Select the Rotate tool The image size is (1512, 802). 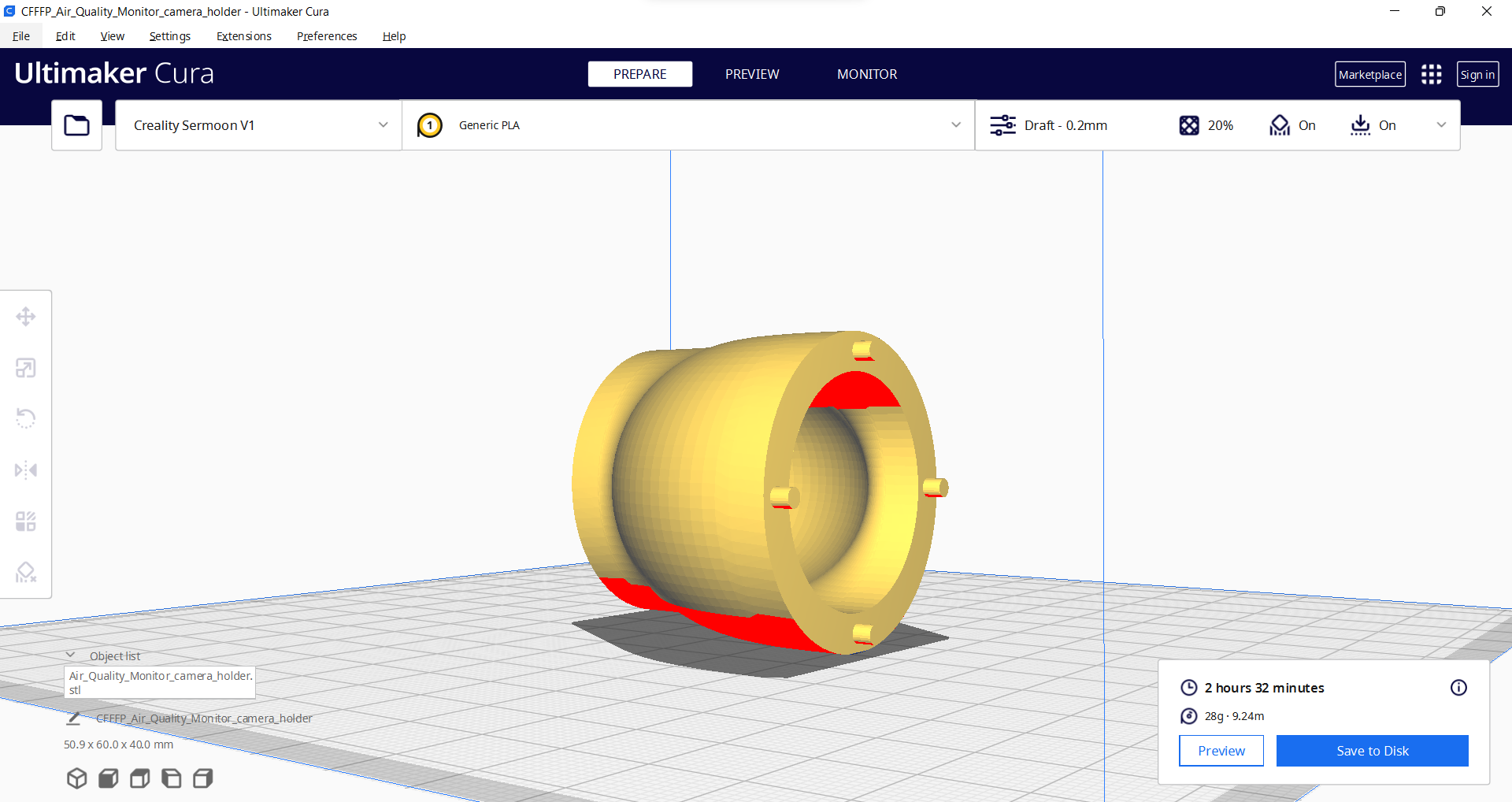[26, 418]
